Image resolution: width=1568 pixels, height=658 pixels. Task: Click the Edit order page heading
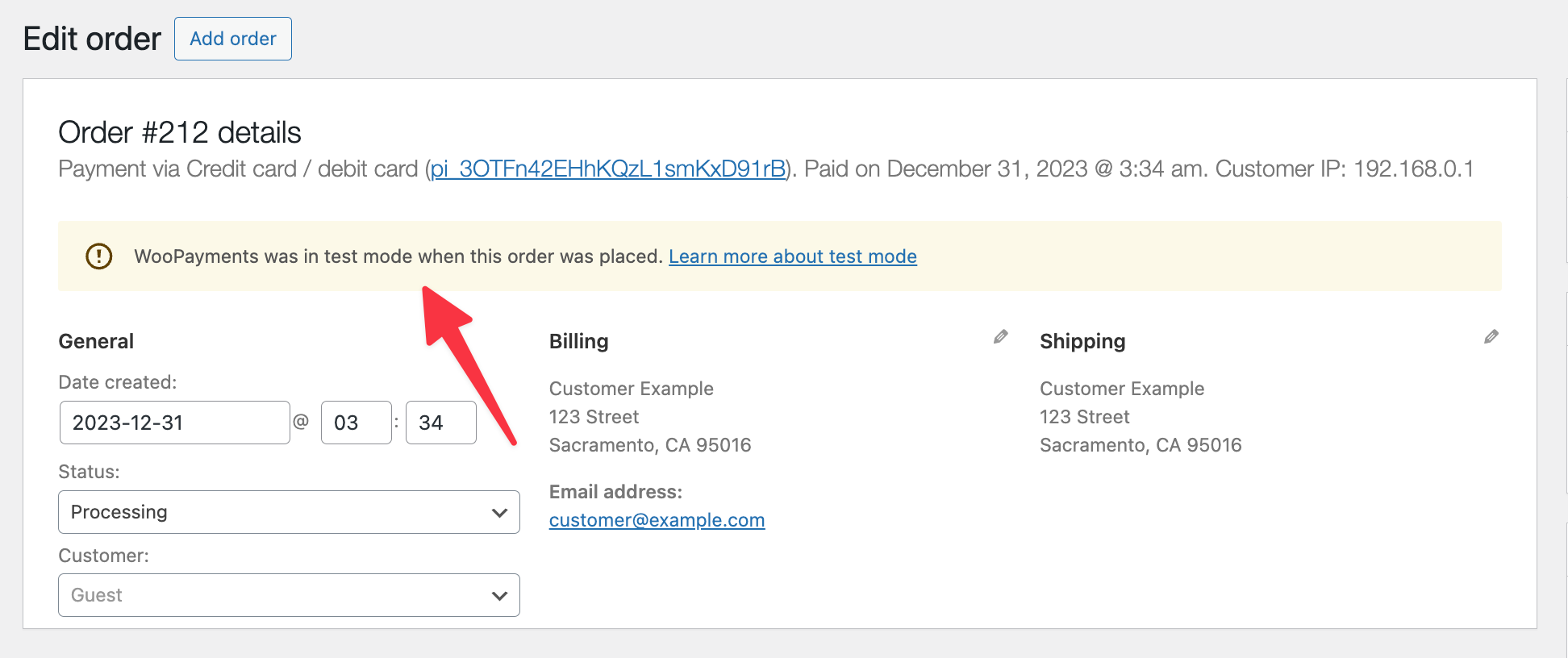point(92,39)
